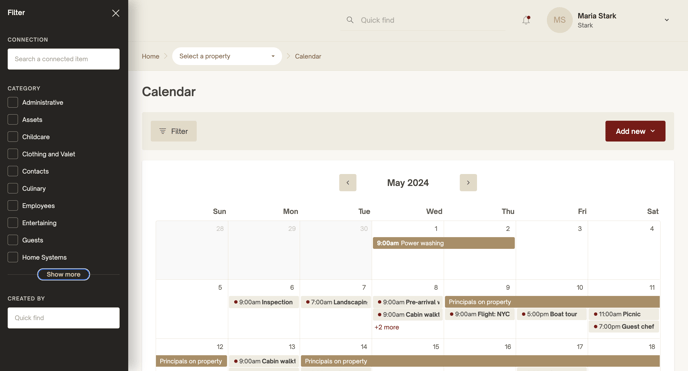Open the 5:00pm Boat tour event

coord(552,314)
